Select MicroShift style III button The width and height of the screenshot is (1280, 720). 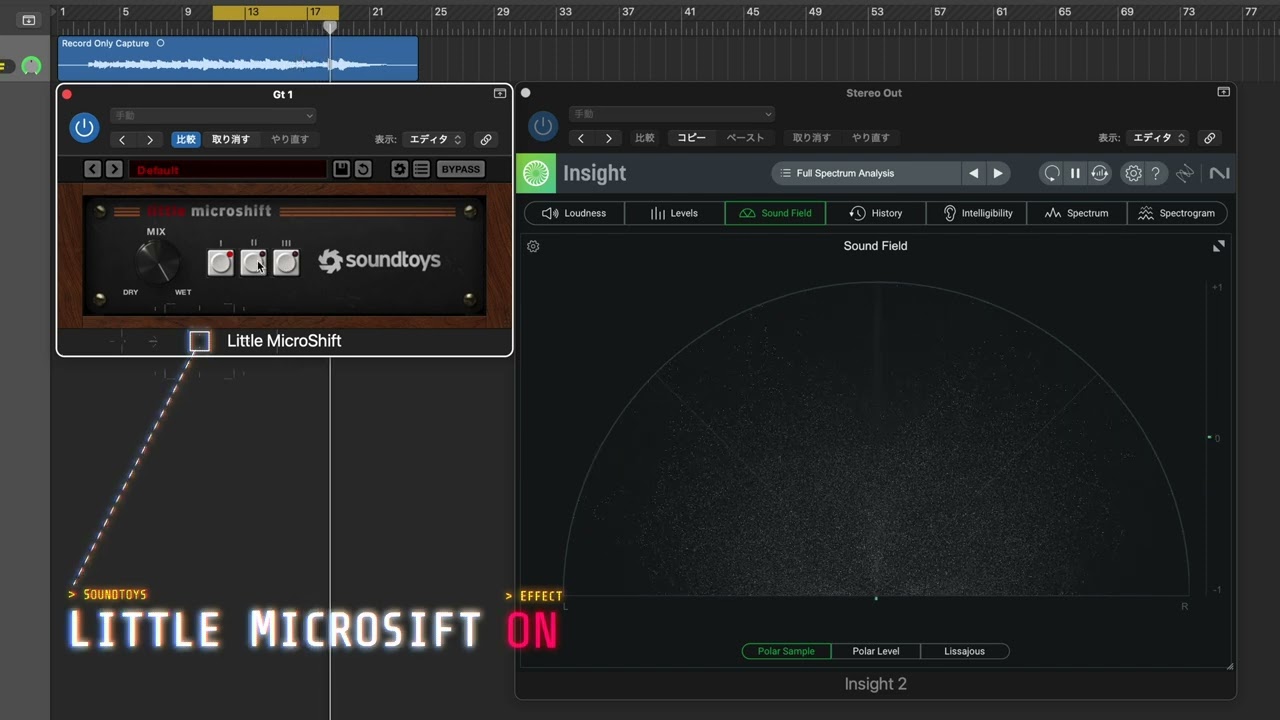pyautogui.click(x=286, y=262)
